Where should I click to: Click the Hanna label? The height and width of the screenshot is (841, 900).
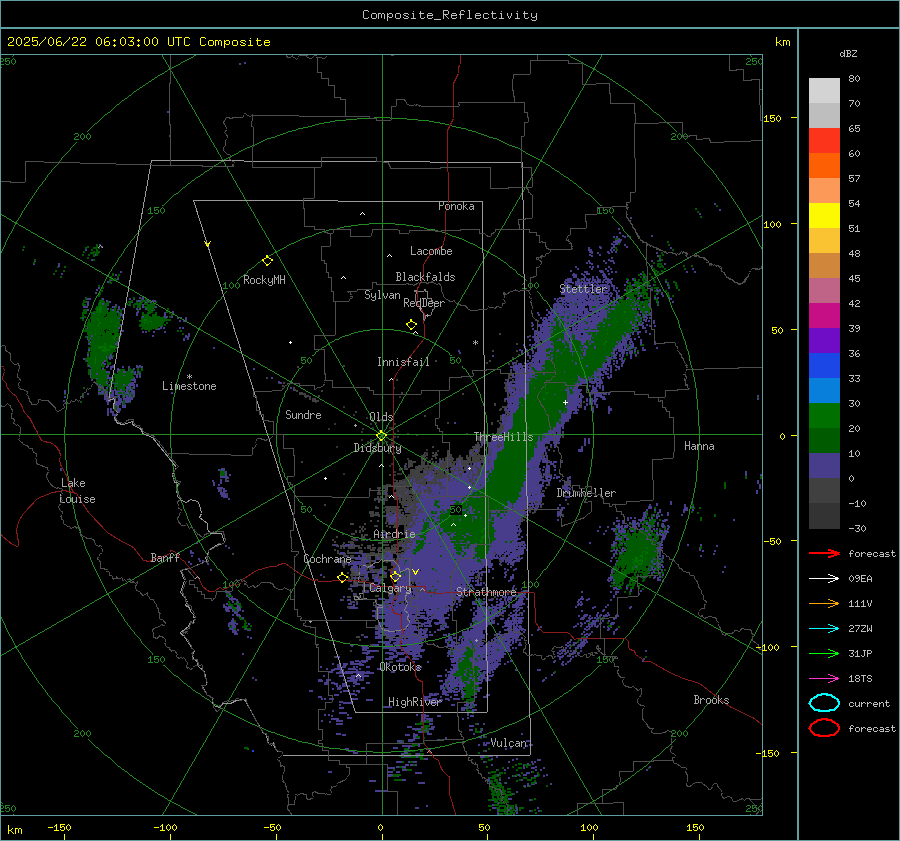click(699, 445)
